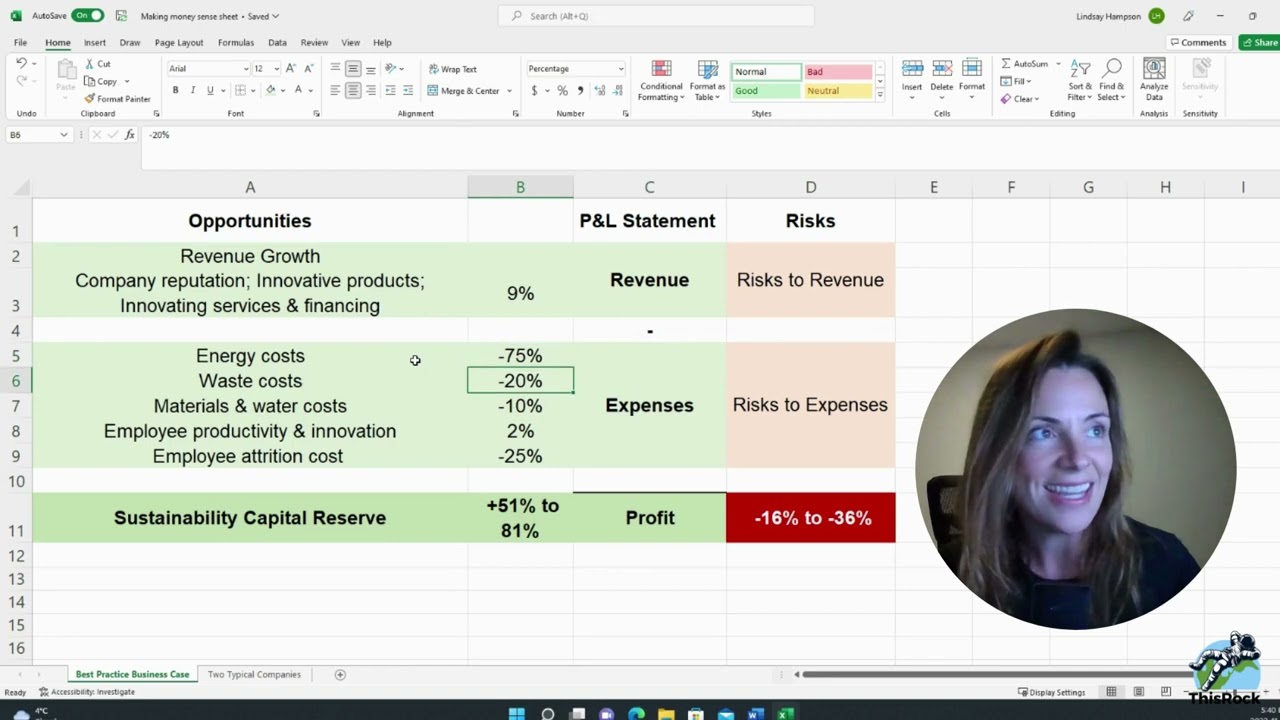Click the Cut scissors icon
The height and width of the screenshot is (720, 1280).
pos(90,64)
